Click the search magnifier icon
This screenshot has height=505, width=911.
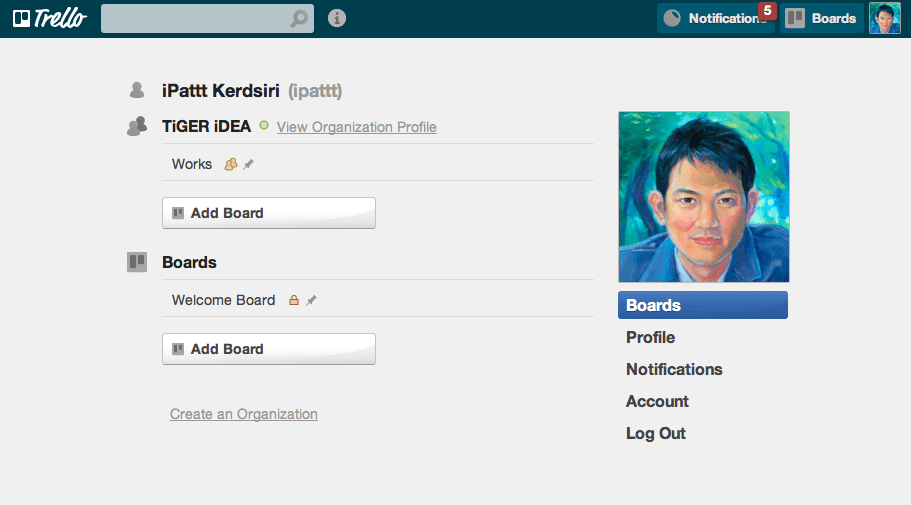[x=299, y=19]
